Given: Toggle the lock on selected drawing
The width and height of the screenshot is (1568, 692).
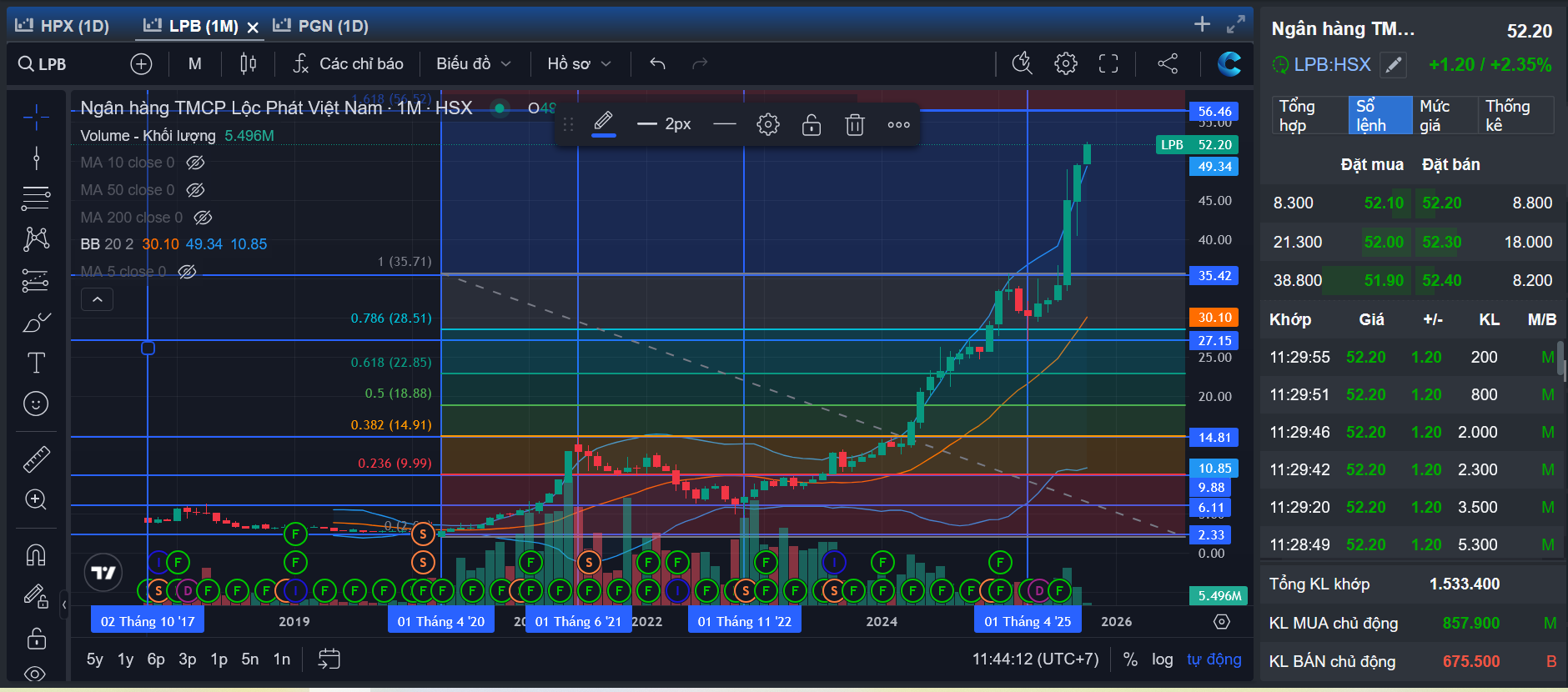Looking at the screenshot, I should (812, 125).
